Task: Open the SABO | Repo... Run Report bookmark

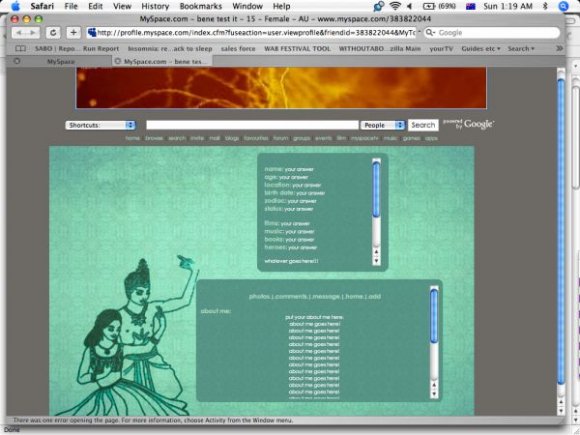Action: (x=77, y=48)
